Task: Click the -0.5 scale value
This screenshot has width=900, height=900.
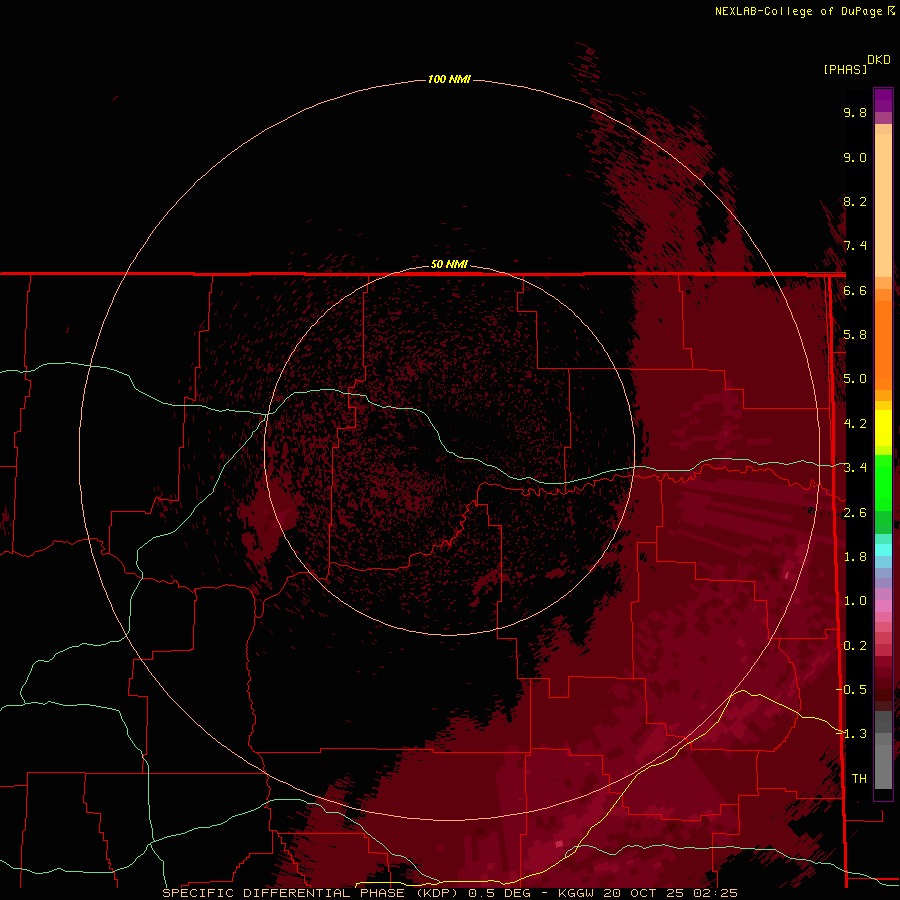Action: point(852,690)
